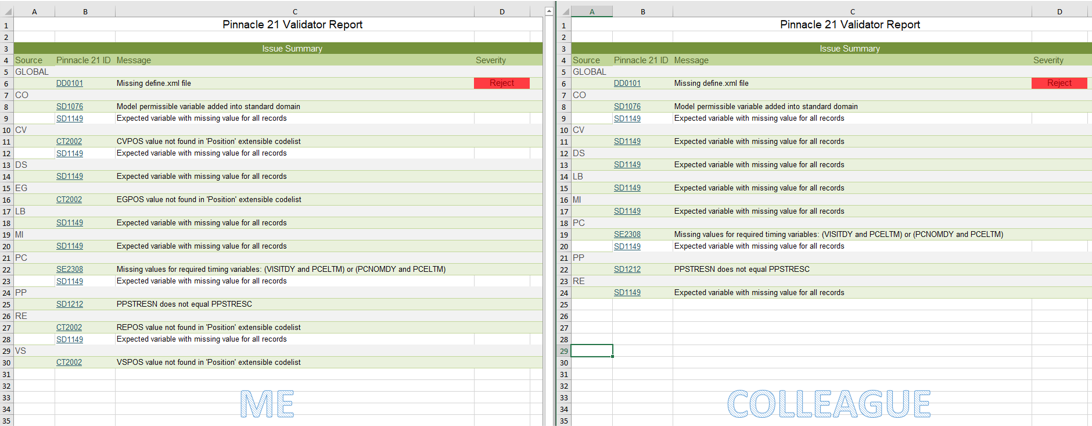
Task: Open the DD0101 link in the left window
Action: (x=70, y=84)
